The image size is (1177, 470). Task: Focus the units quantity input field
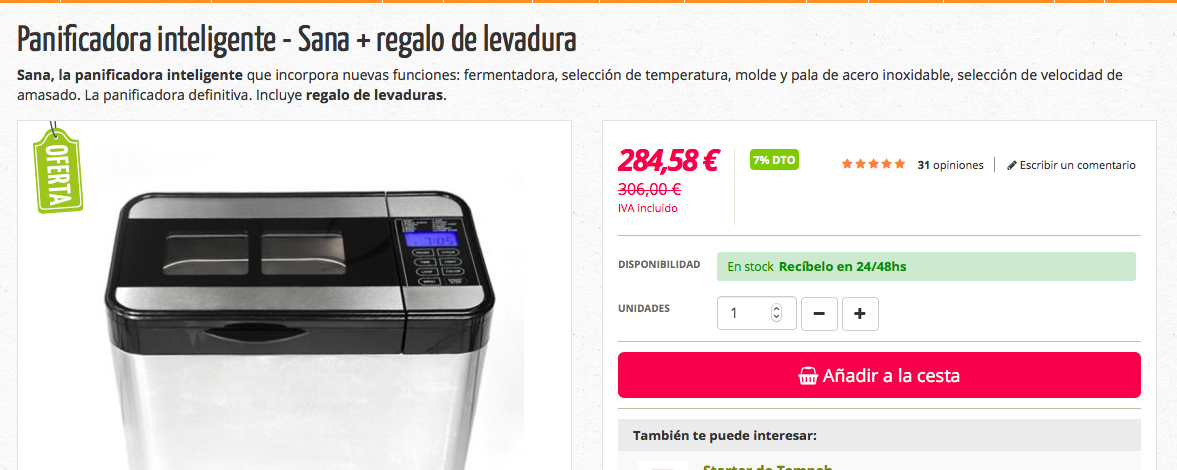click(756, 313)
